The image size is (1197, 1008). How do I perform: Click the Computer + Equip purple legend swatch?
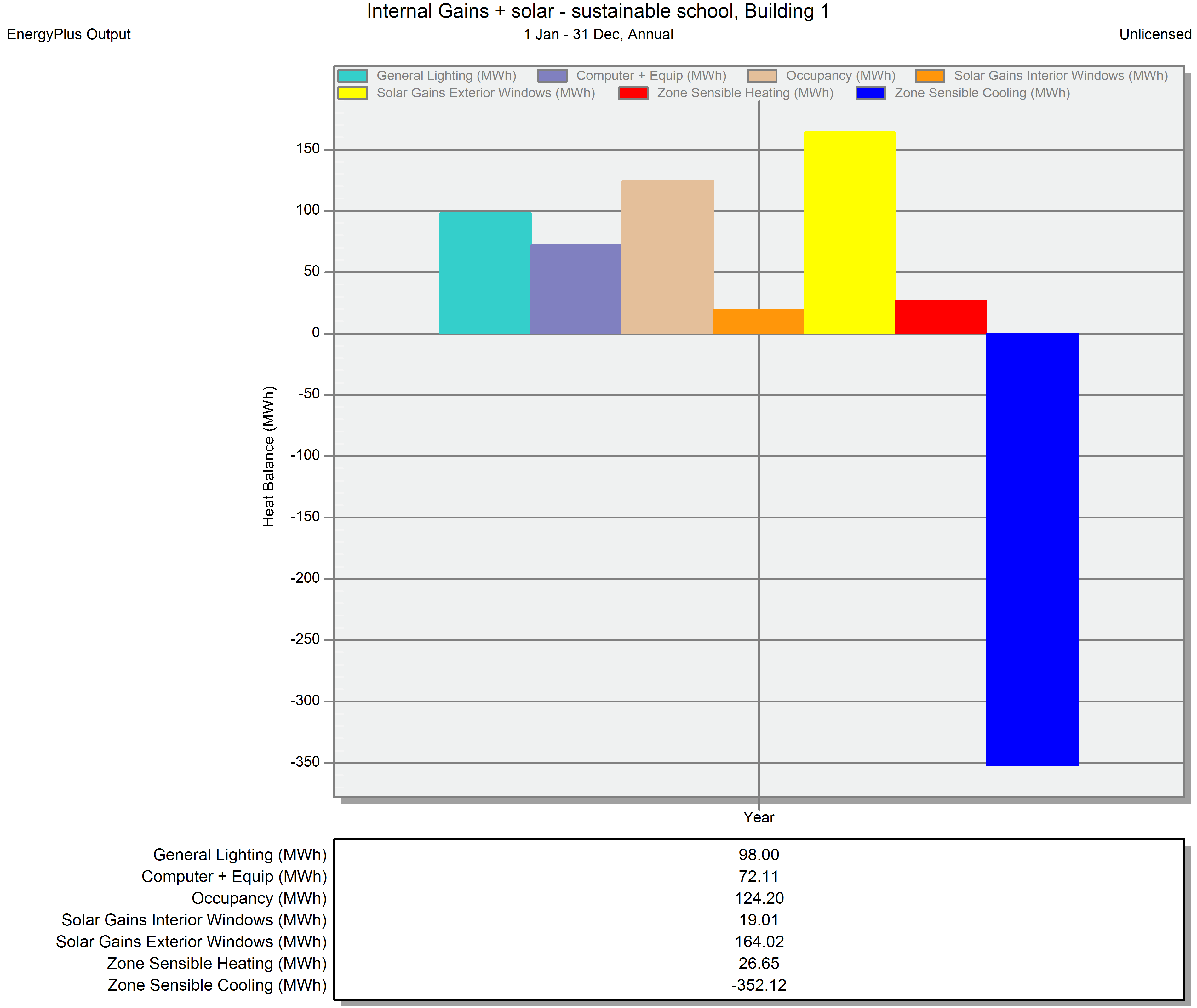click(x=552, y=75)
